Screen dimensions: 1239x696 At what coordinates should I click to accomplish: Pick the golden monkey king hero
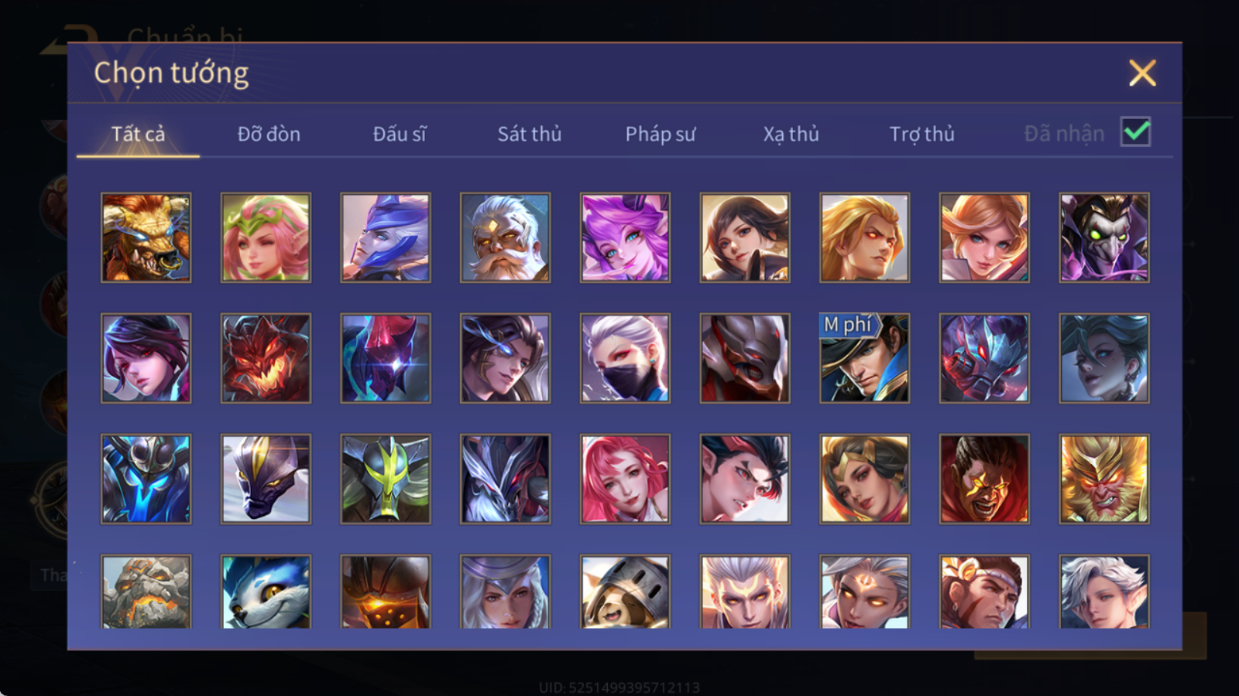(x=1104, y=478)
